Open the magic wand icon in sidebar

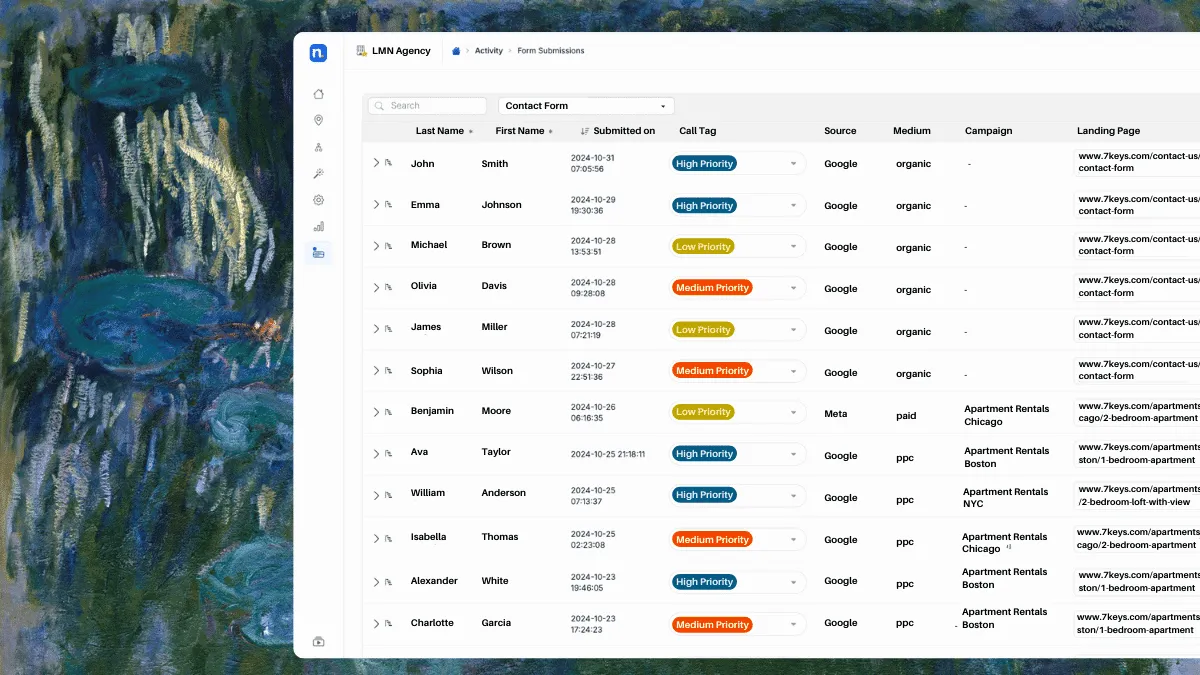click(318, 174)
